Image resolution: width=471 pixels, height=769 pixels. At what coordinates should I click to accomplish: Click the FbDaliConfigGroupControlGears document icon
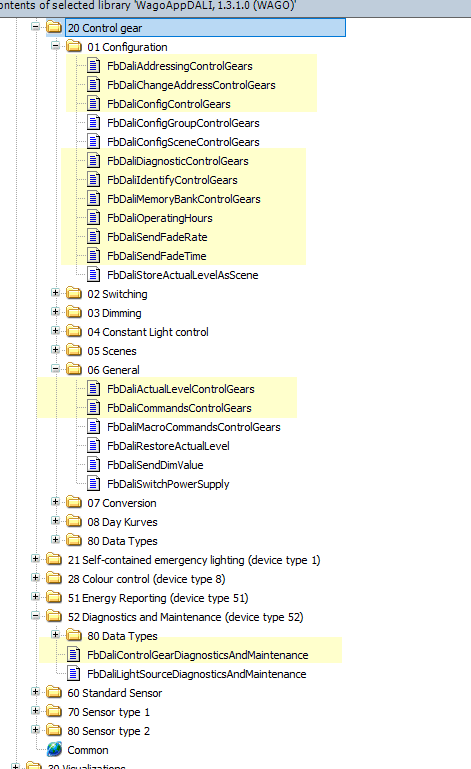[x=94, y=123]
